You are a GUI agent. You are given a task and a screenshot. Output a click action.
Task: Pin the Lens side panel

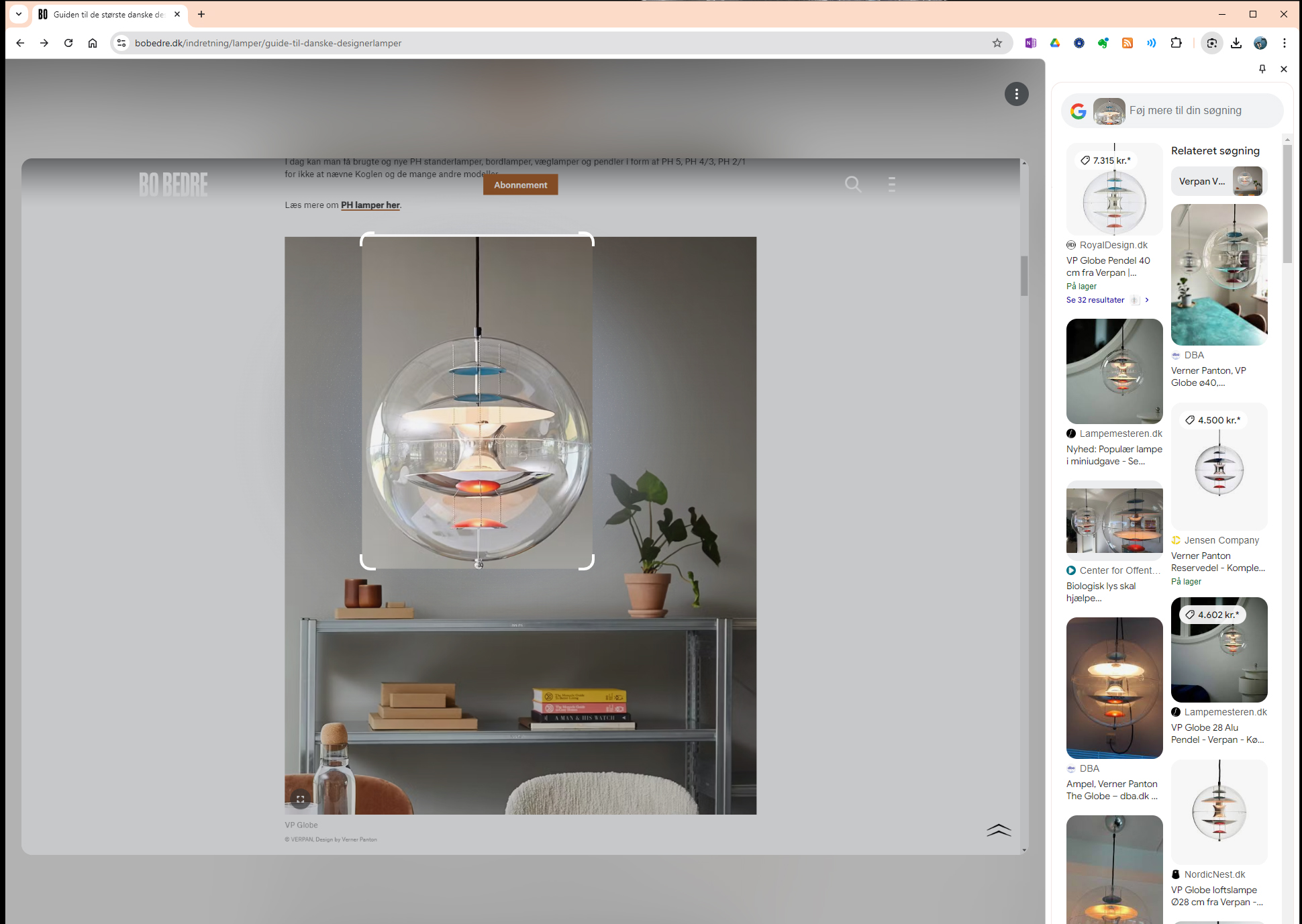click(x=1262, y=69)
